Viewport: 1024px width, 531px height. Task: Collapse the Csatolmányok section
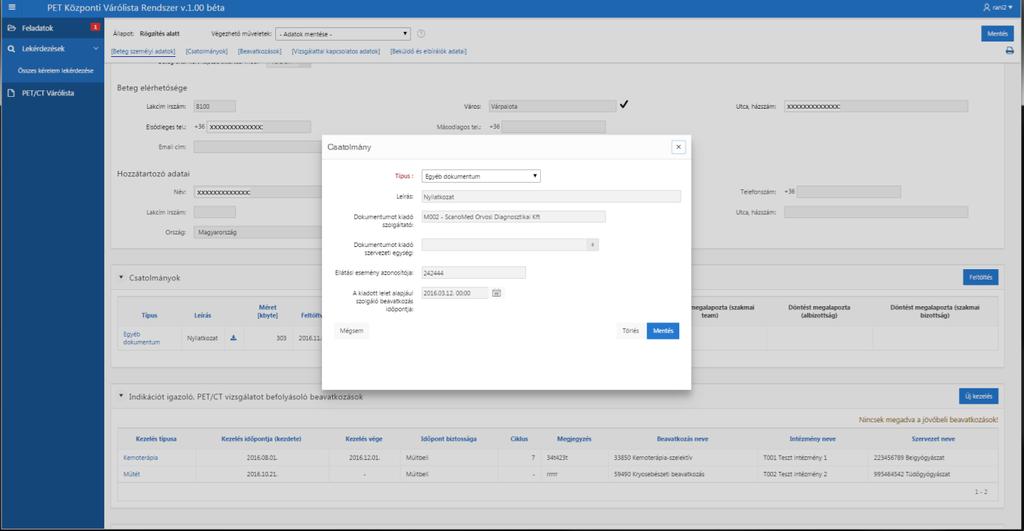[121, 278]
